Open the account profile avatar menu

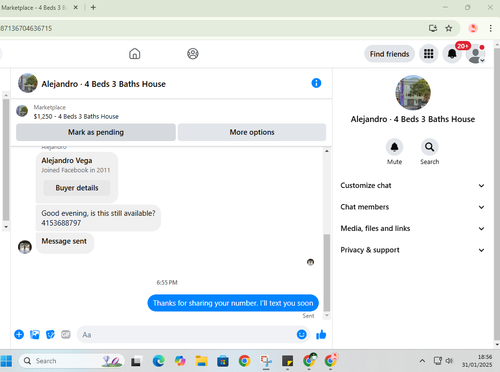point(476,54)
